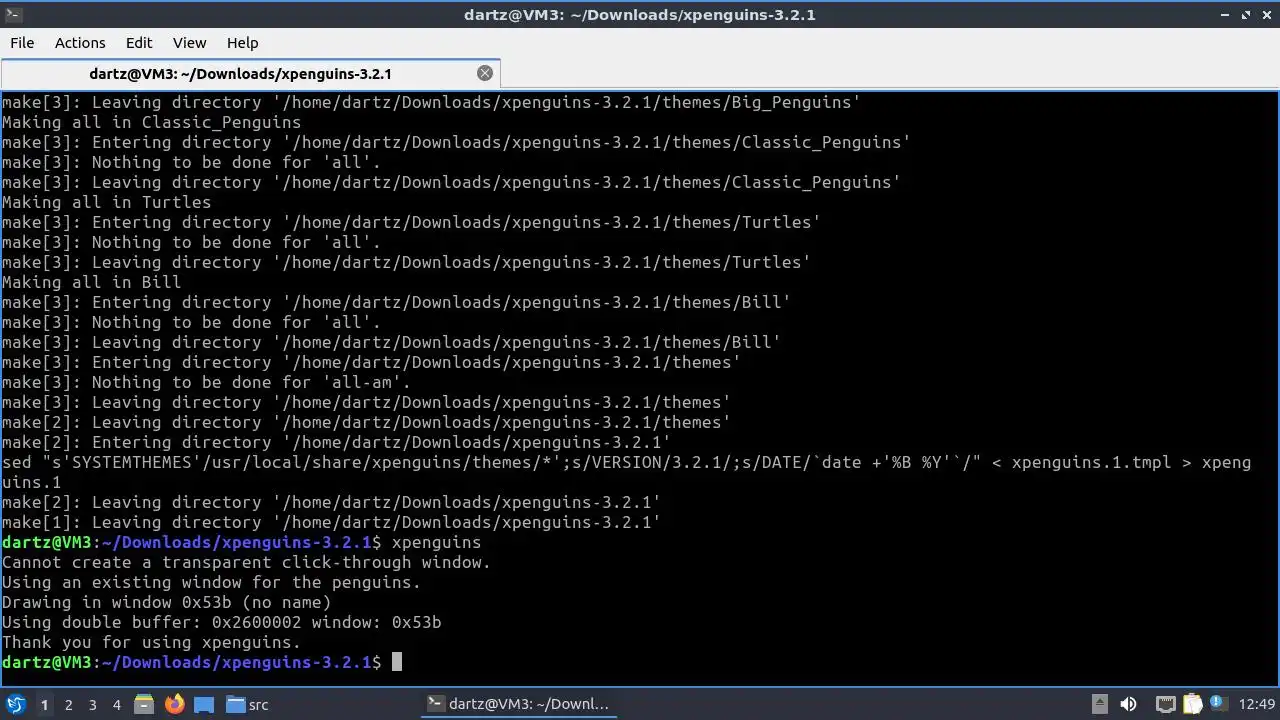Click the 'Making all in Classic_Penguins' line
The image size is (1280, 720).
click(151, 122)
